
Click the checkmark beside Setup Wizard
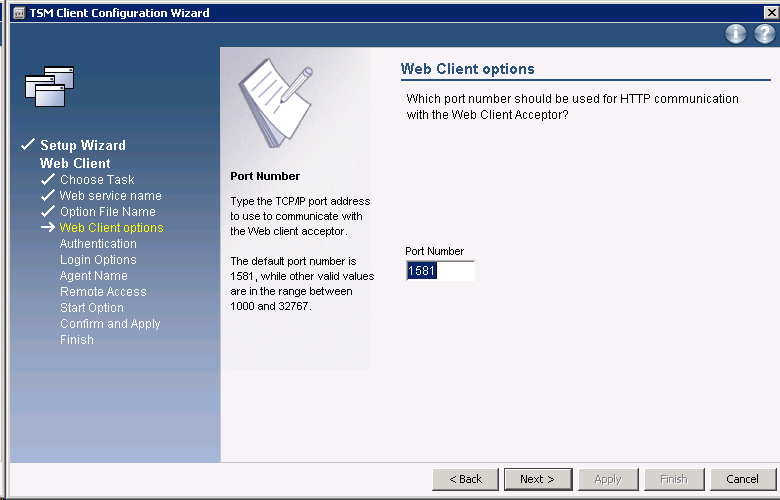[x=28, y=146]
